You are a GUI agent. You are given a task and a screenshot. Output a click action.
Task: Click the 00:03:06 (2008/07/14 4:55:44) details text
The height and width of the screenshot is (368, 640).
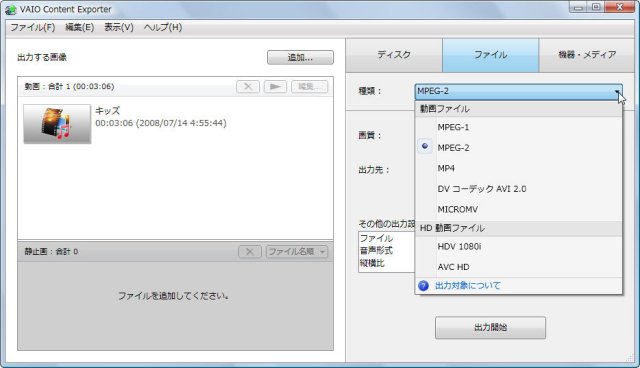click(x=161, y=123)
